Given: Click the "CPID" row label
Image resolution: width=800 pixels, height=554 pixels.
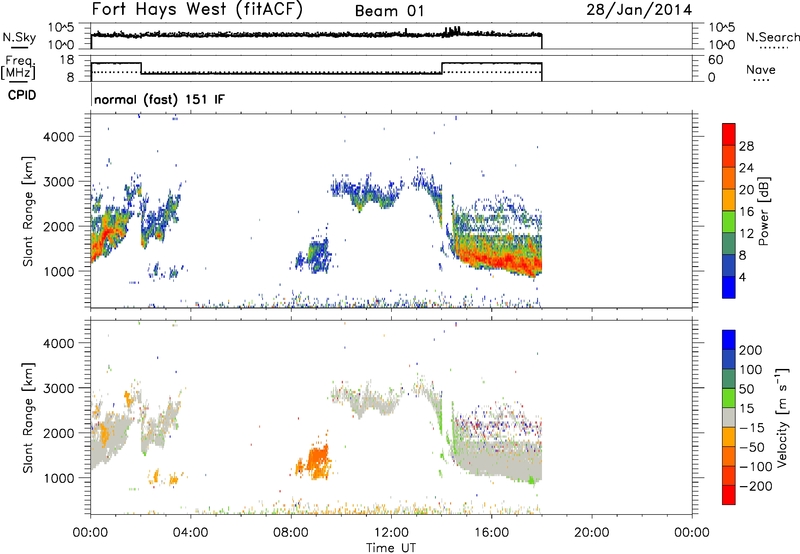Looking at the screenshot, I should tap(22, 95).
